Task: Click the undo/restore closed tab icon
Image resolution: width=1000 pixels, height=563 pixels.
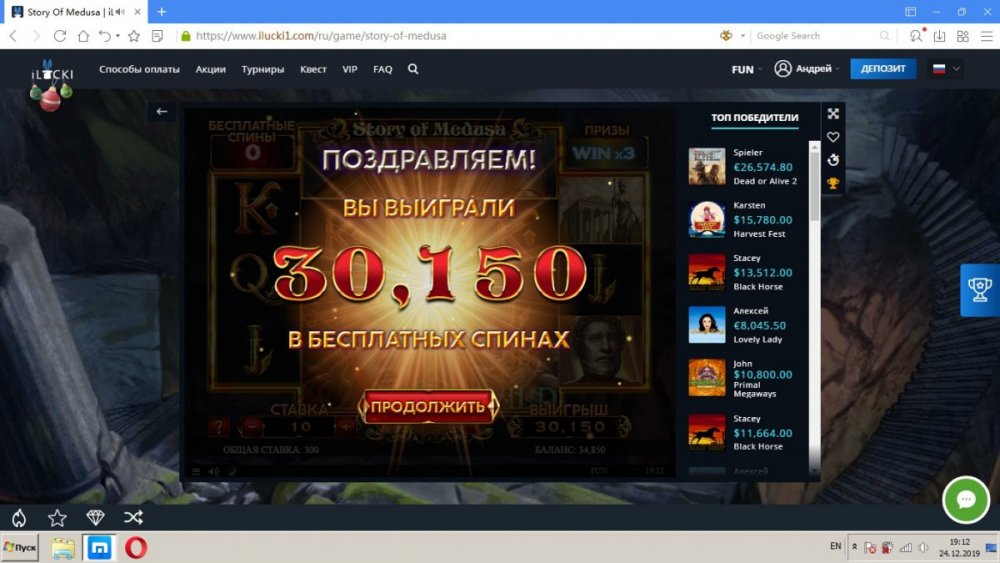Action: [105, 36]
